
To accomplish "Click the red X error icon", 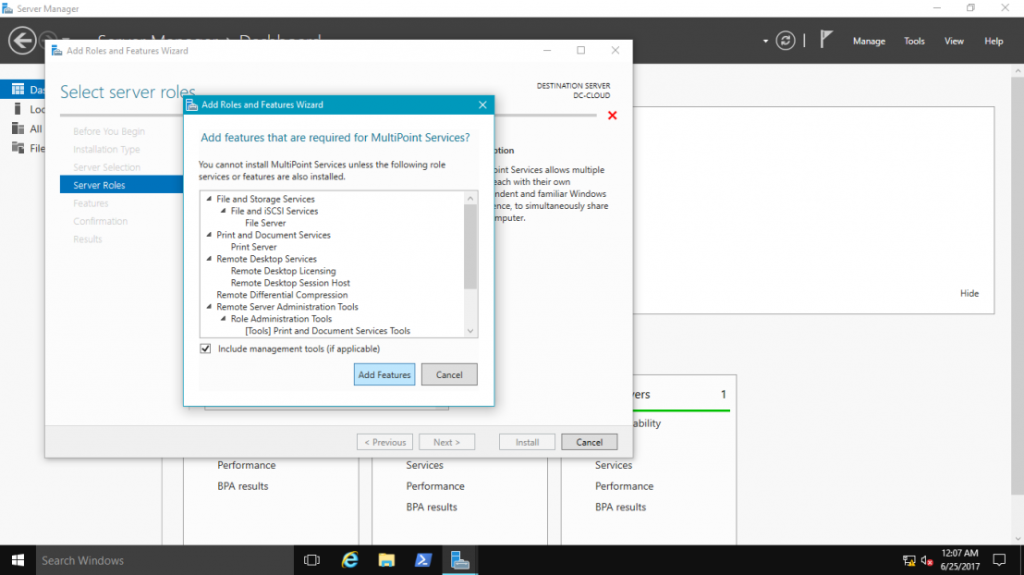I will point(612,116).
